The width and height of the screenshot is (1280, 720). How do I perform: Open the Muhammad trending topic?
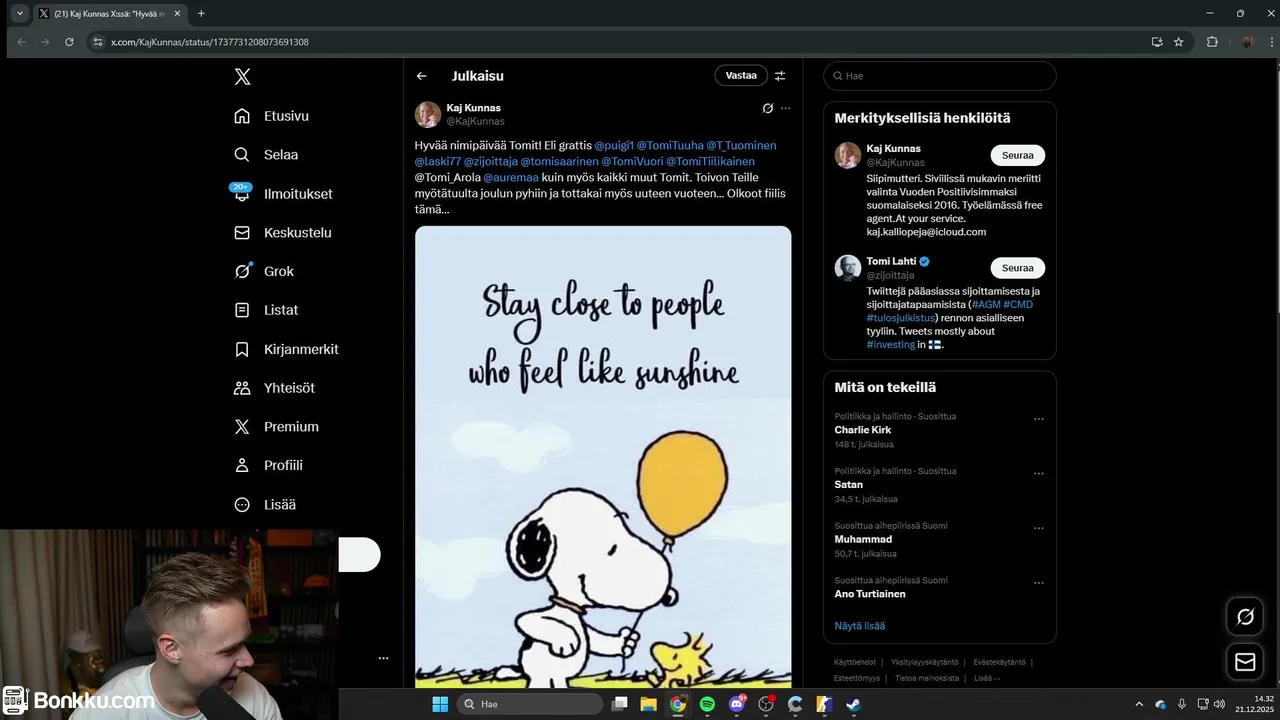coord(863,539)
